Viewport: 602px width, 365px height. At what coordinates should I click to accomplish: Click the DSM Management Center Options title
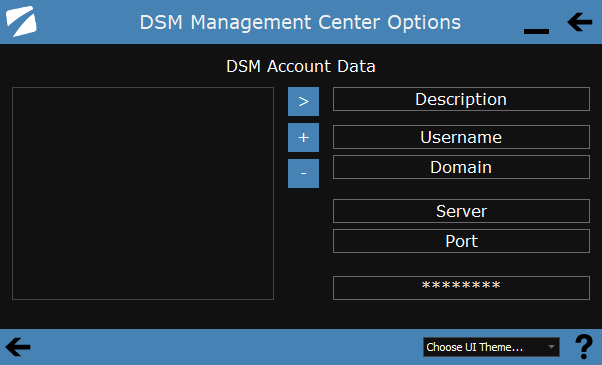click(x=300, y=22)
